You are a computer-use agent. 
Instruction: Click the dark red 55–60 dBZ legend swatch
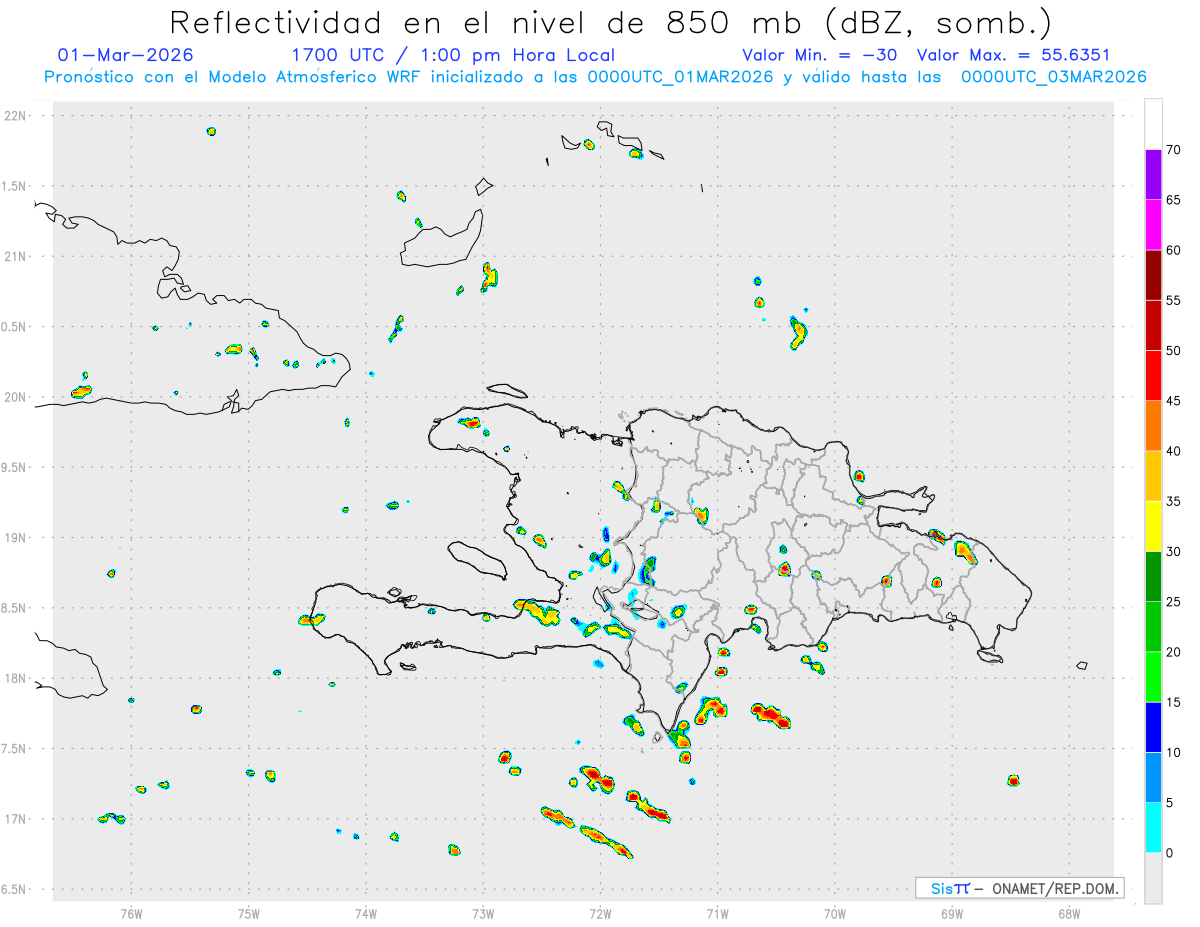point(1153,275)
